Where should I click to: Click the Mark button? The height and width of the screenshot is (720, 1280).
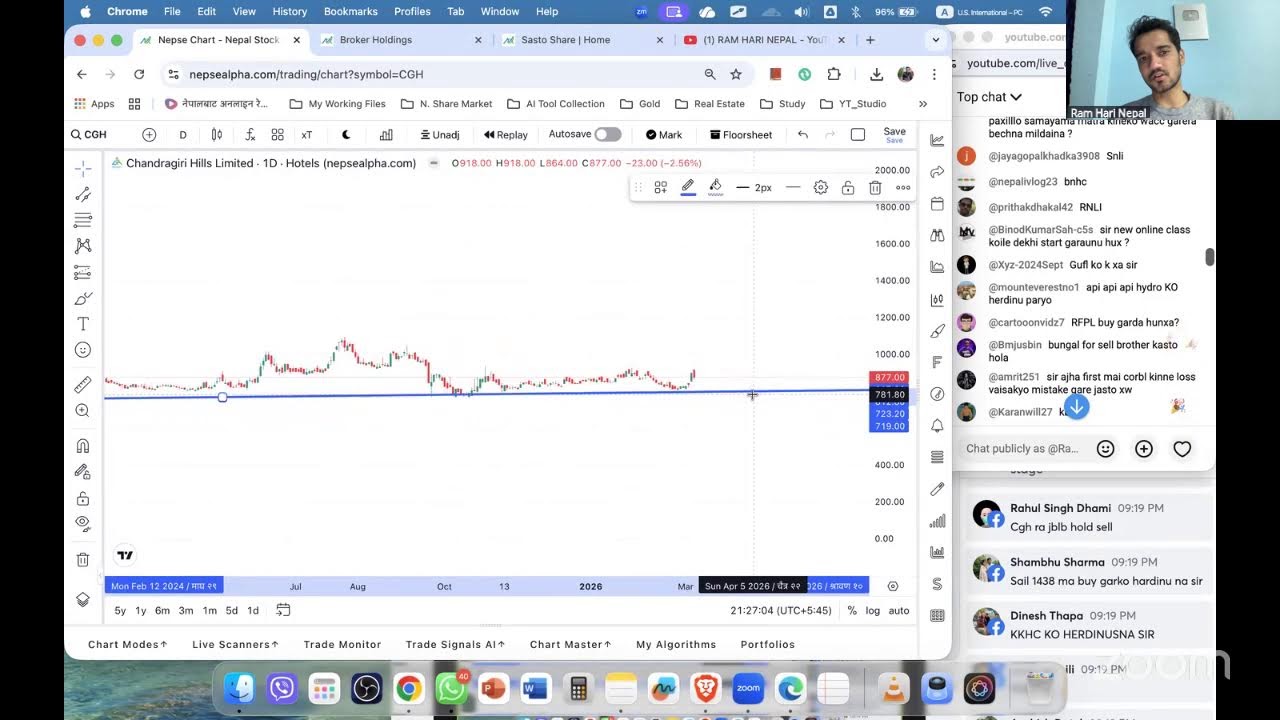click(x=664, y=135)
